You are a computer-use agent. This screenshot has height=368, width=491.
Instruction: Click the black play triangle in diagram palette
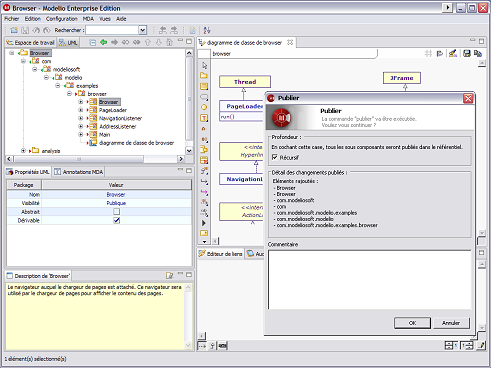(204, 223)
